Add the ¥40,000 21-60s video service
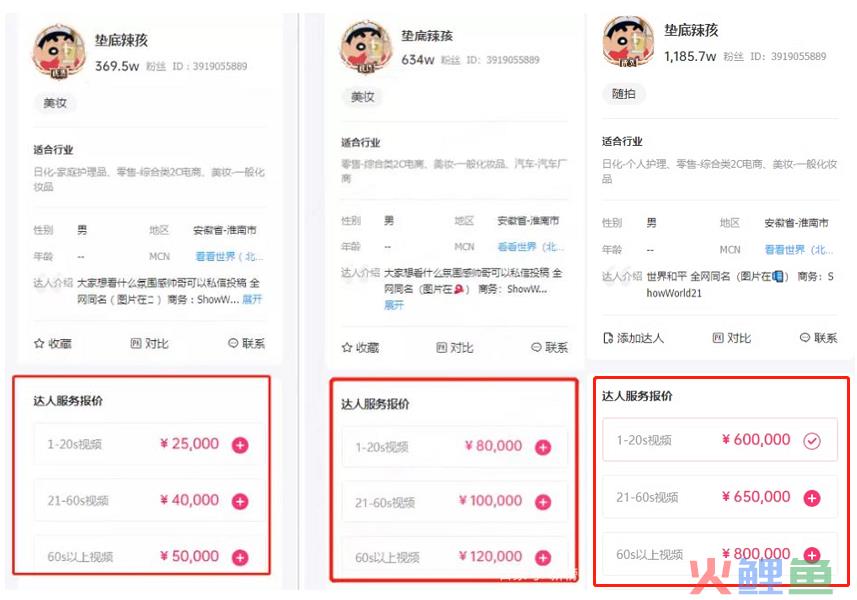Image resolution: width=857 pixels, height=600 pixels. click(240, 501)
